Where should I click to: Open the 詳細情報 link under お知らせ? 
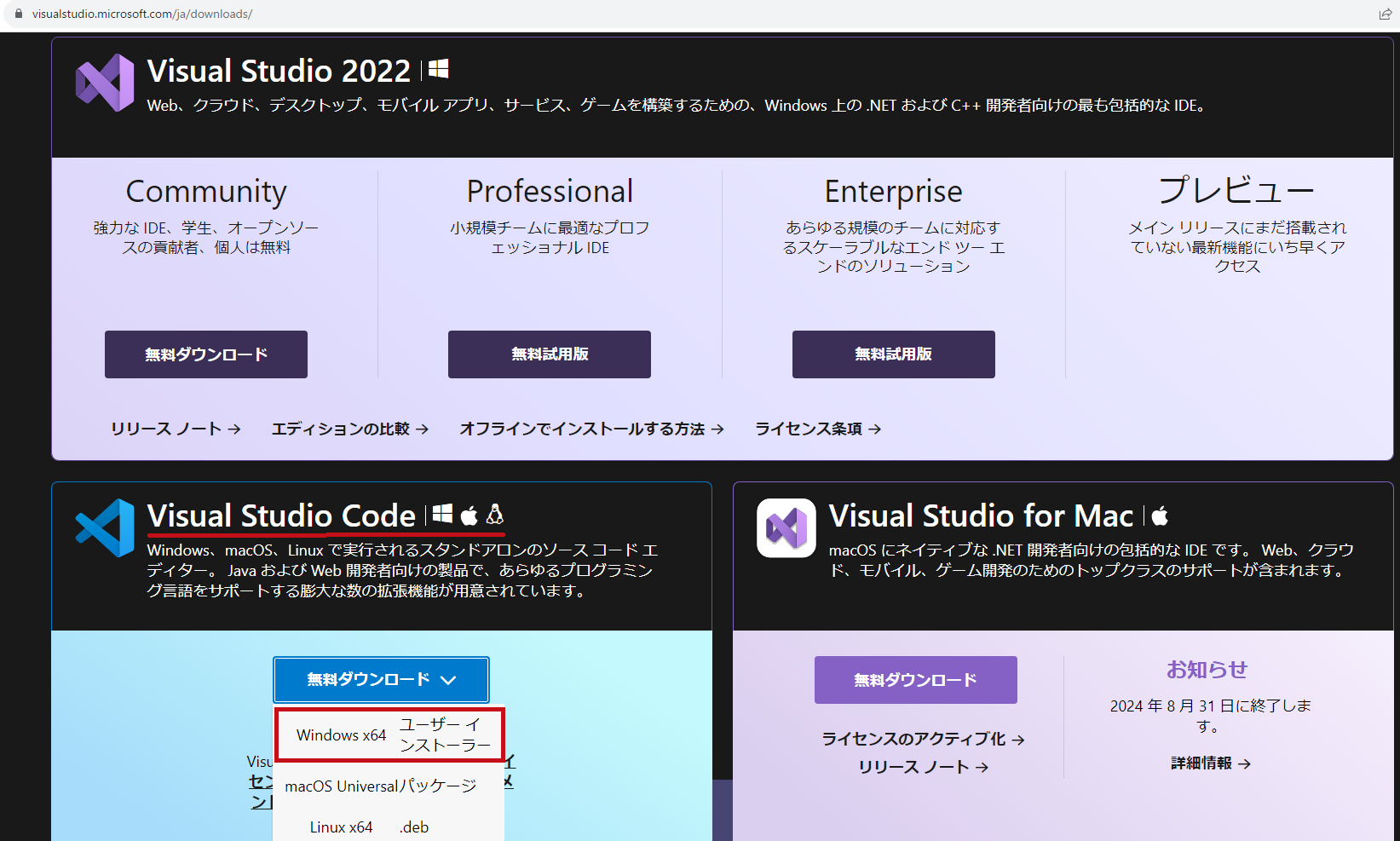(x=1210, y=763)
